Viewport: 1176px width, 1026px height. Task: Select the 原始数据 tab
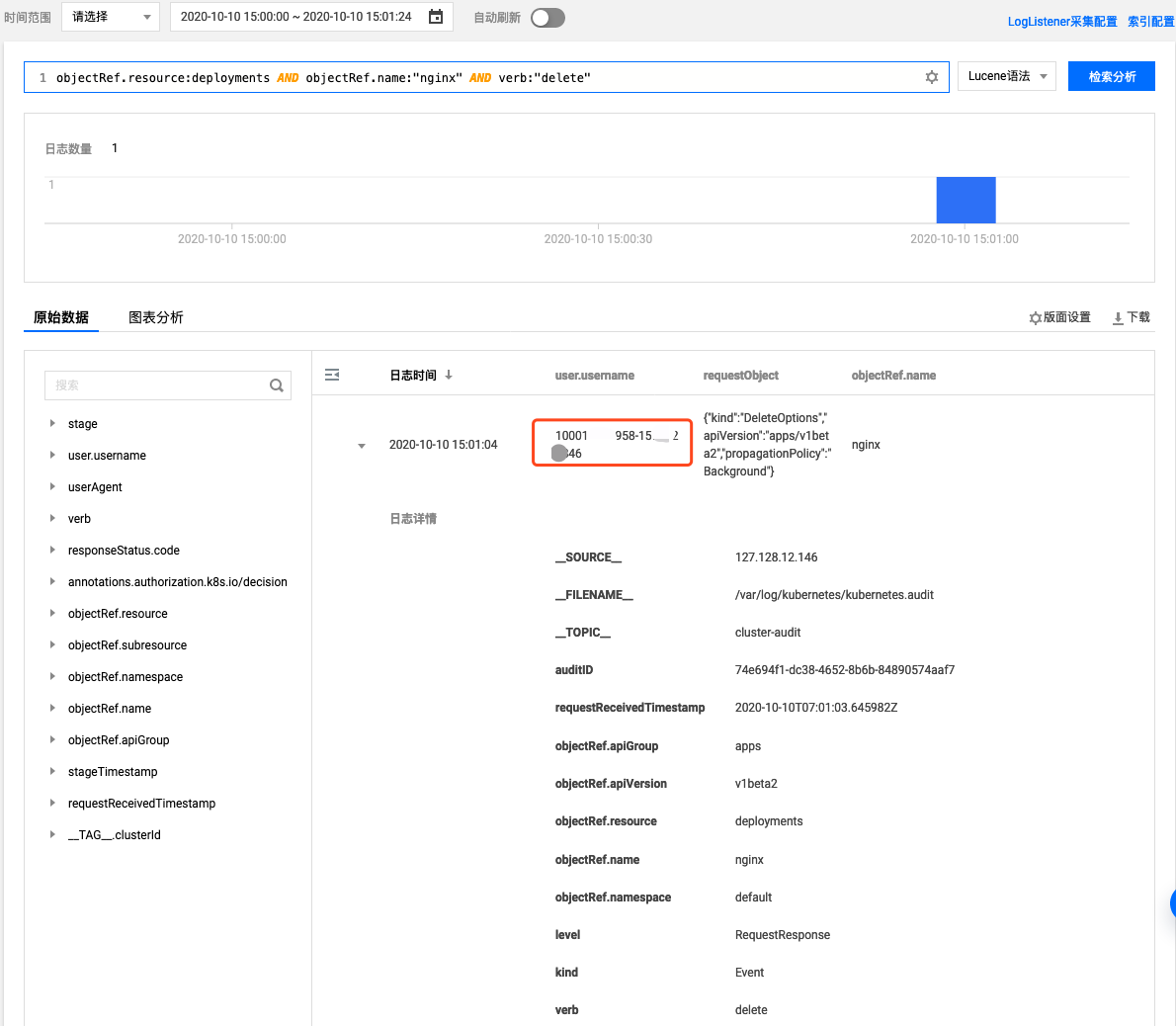coord(61,317)
